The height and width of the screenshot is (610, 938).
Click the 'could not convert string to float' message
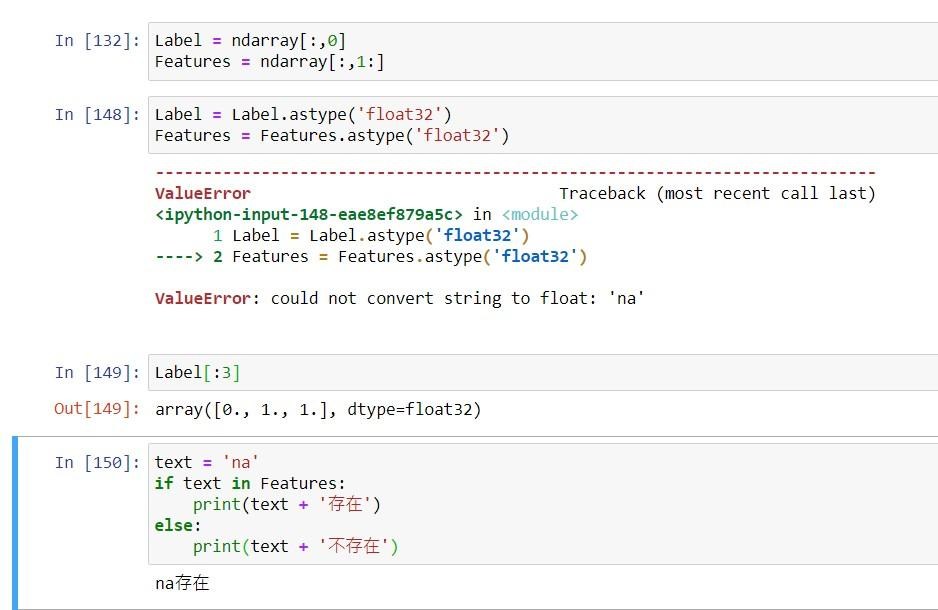pos(399,298)
